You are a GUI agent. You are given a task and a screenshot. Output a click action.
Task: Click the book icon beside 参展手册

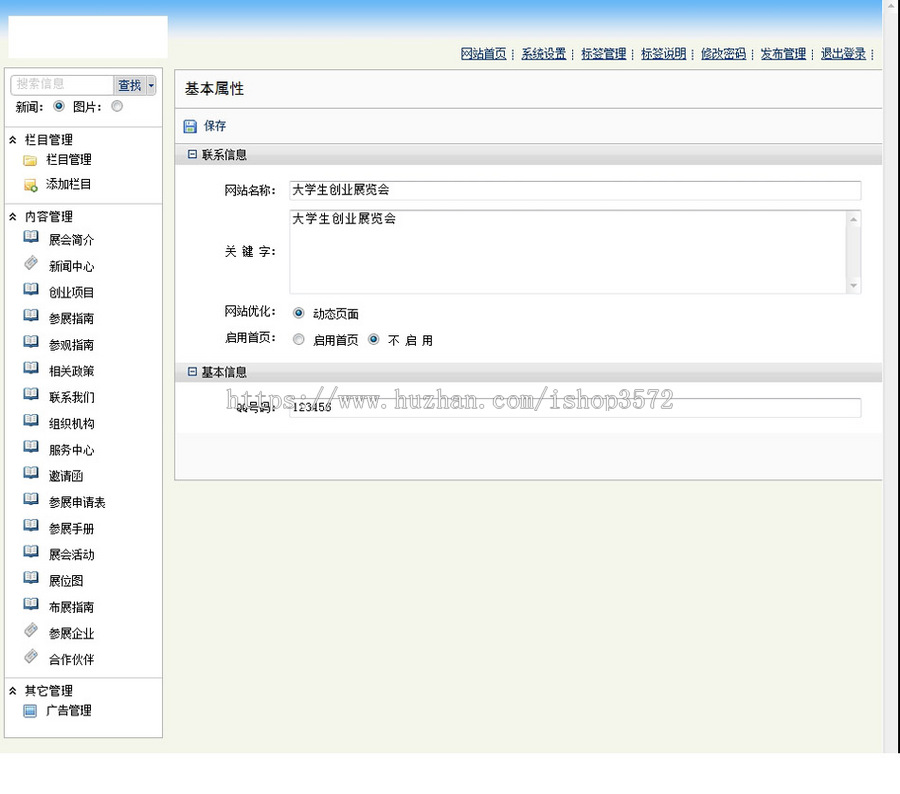31,525
